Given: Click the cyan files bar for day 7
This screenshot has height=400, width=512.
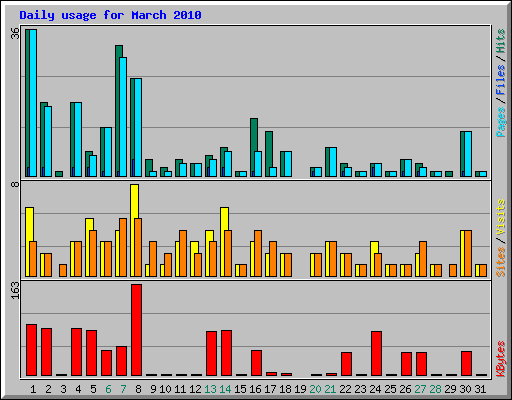Looking at the screenshot, I should (123, 117).
